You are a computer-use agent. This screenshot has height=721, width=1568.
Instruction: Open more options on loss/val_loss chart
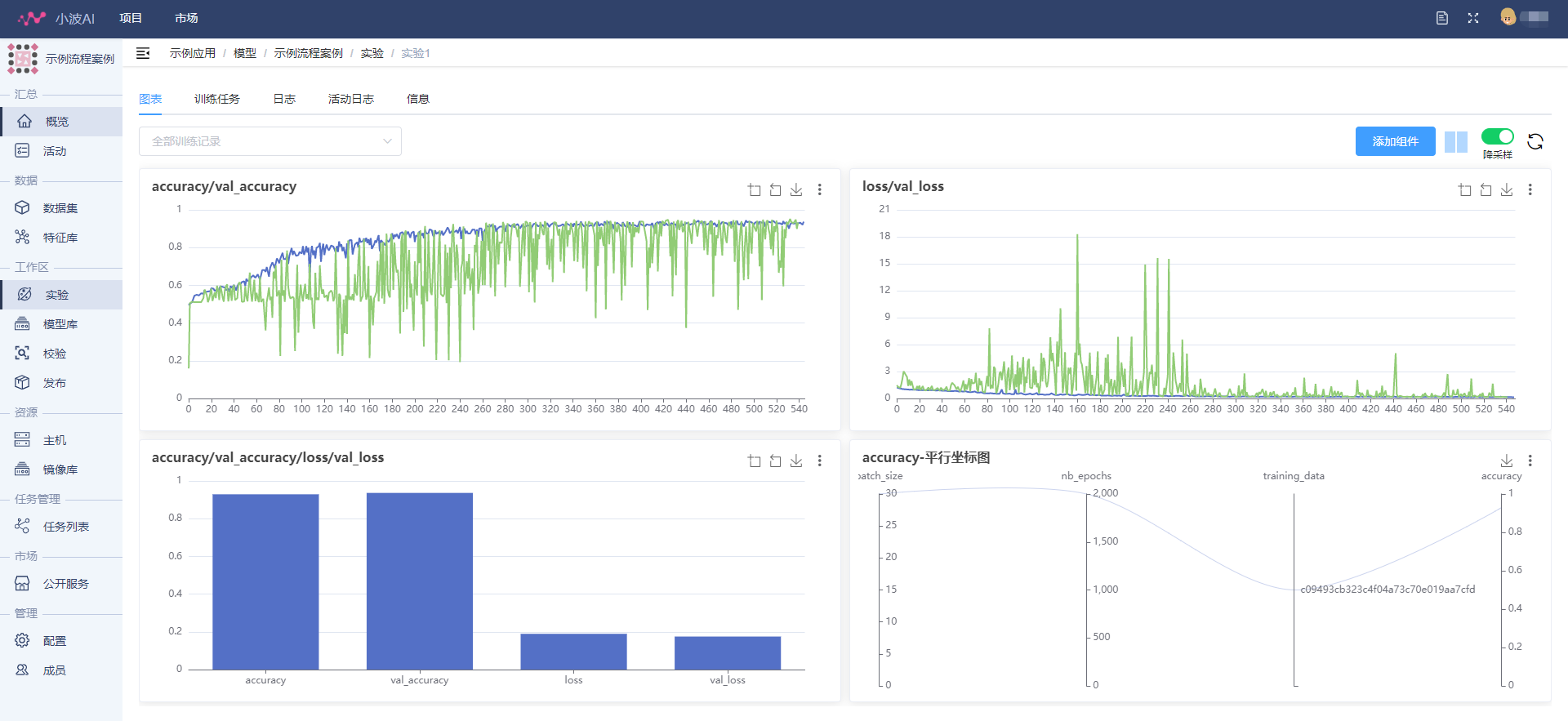[1530, 189]
